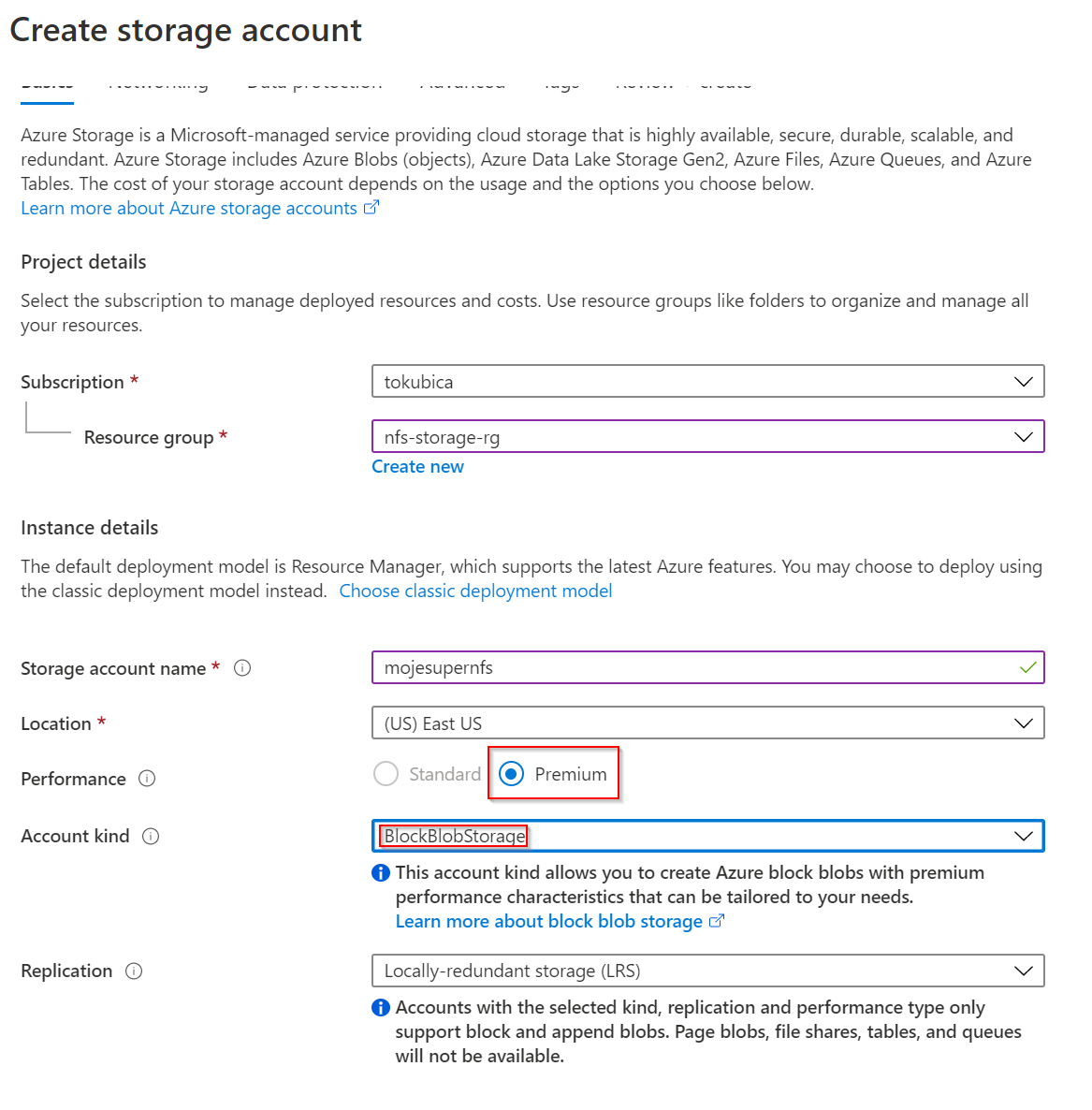Image resolution: width=1092 pixels, height=1110 pixels.
Task: Switch to the Networking tab
Action: point(158,85)
